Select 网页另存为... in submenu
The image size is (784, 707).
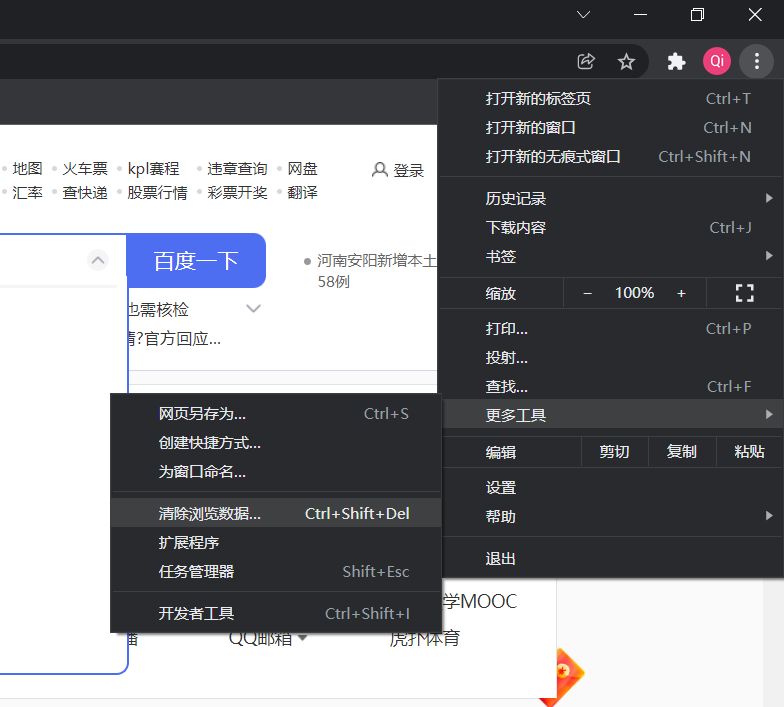276,414
